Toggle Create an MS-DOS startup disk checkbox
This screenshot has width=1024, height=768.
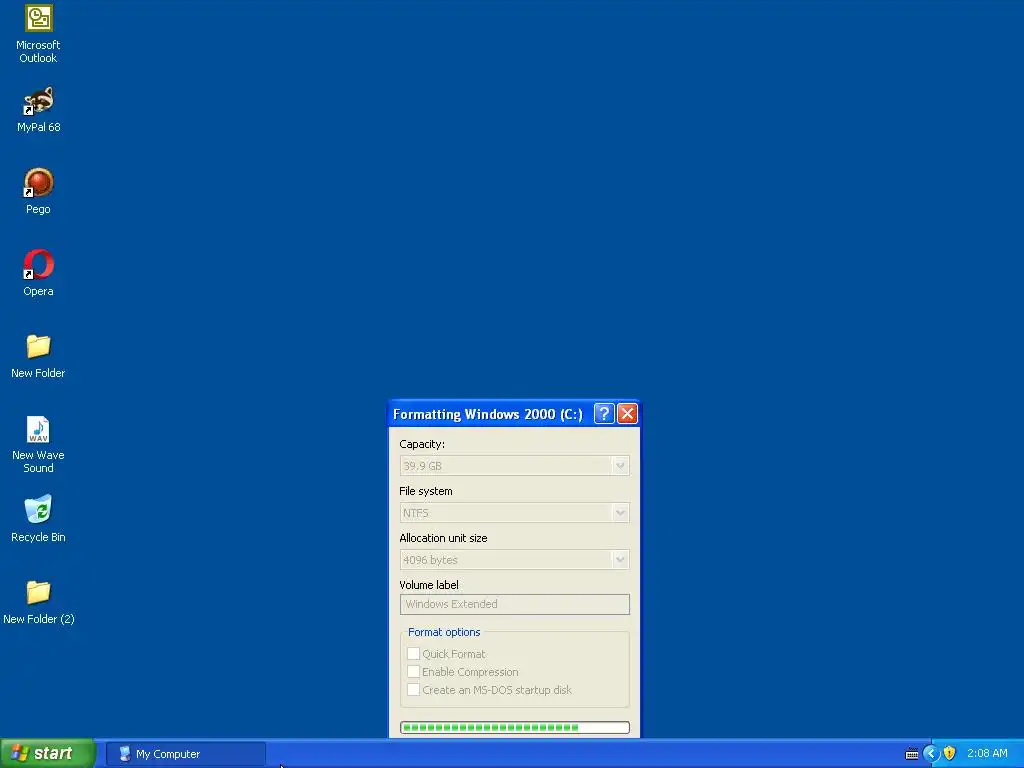pyautogui.click(x=413, y=690)
